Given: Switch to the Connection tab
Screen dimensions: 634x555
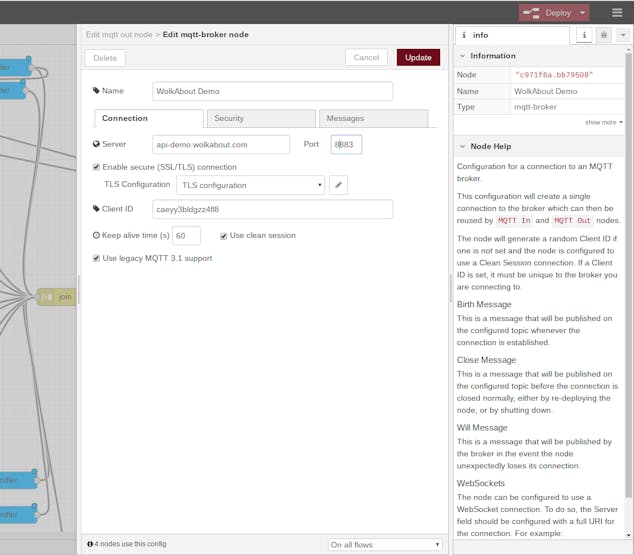Looking at the screenshot, I should [x=148, y=118].
